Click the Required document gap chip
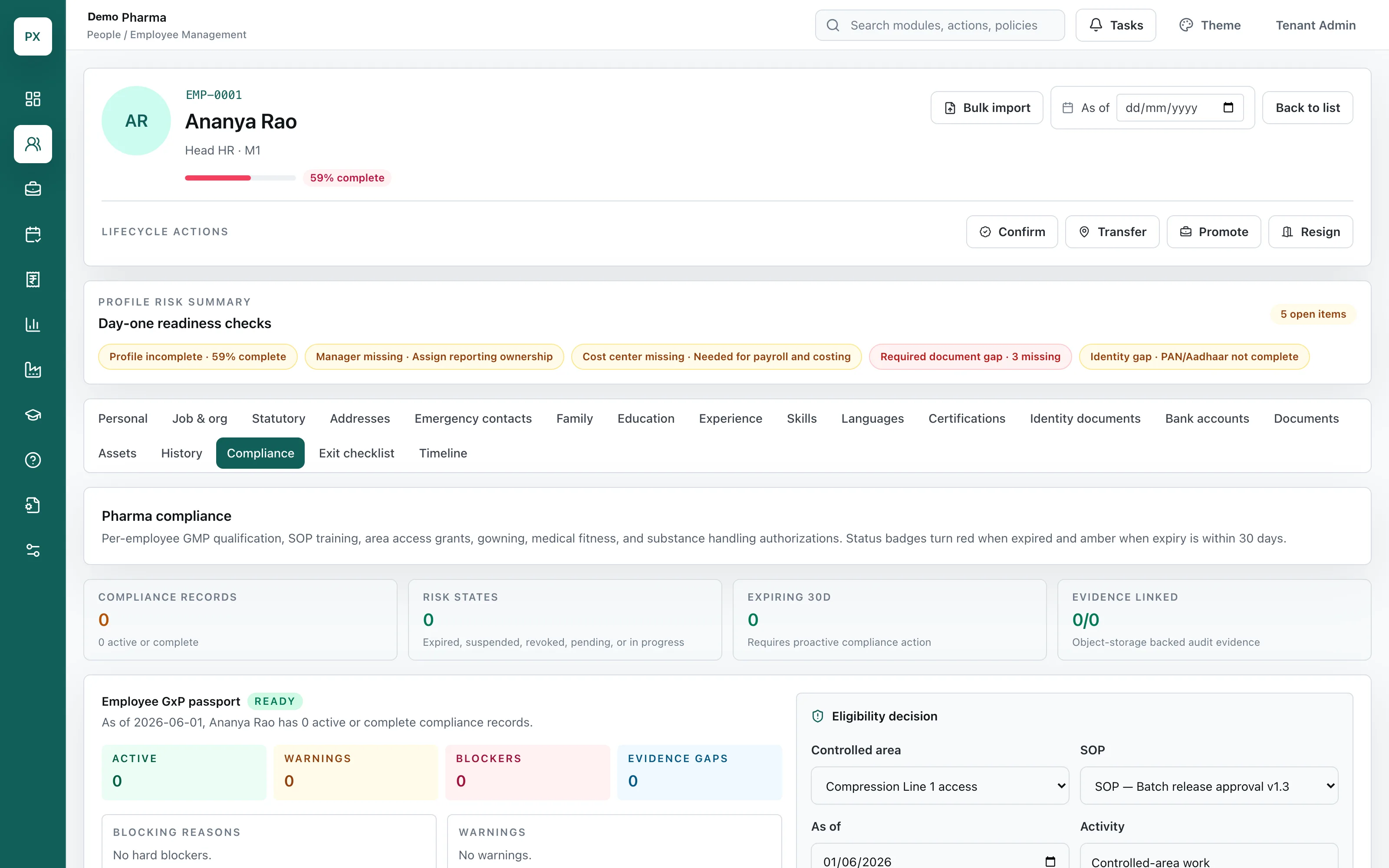 [970, 356]
